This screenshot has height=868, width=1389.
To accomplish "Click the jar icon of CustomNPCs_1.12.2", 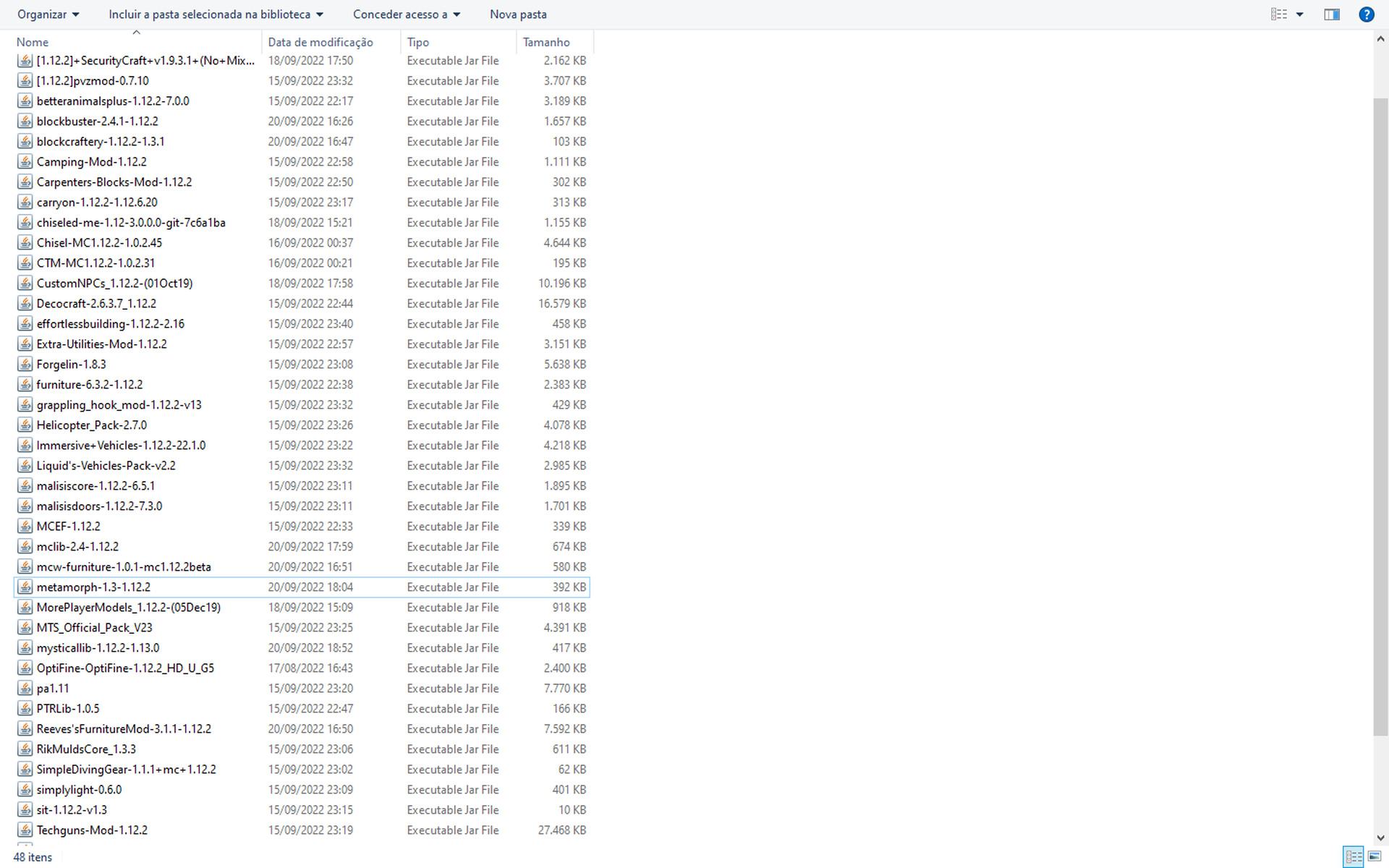I will tap(25, 284).
